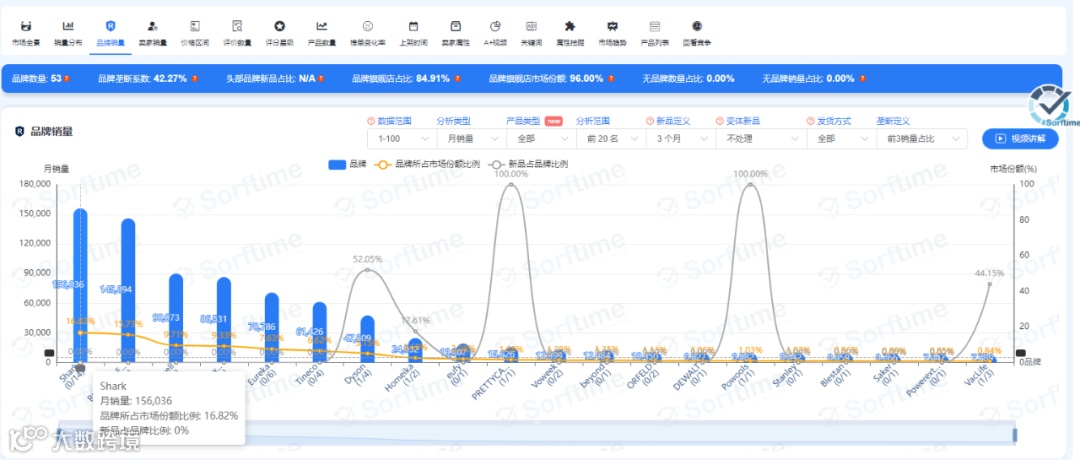Click help icon beside 无品牌销量占比 0.00%
The width and height of the screenshot is (1080, 460).
[861, 79]
